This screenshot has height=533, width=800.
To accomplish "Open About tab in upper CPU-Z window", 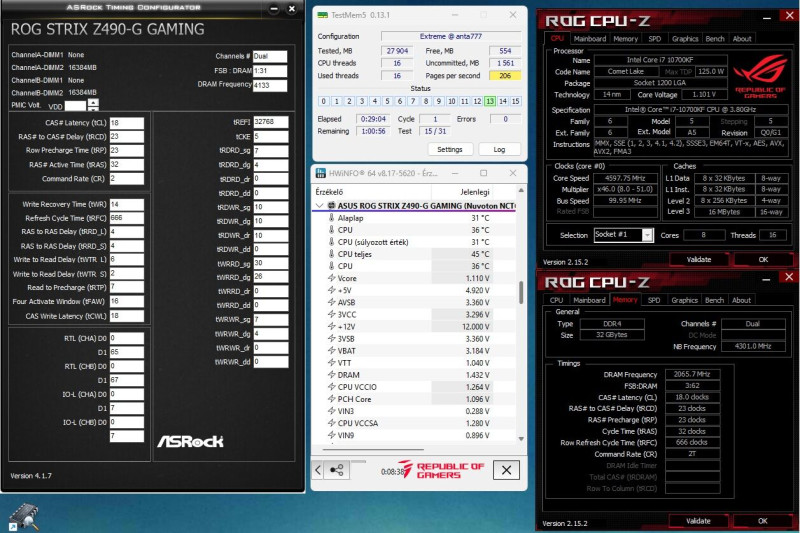I will click(x=742, y=39).
